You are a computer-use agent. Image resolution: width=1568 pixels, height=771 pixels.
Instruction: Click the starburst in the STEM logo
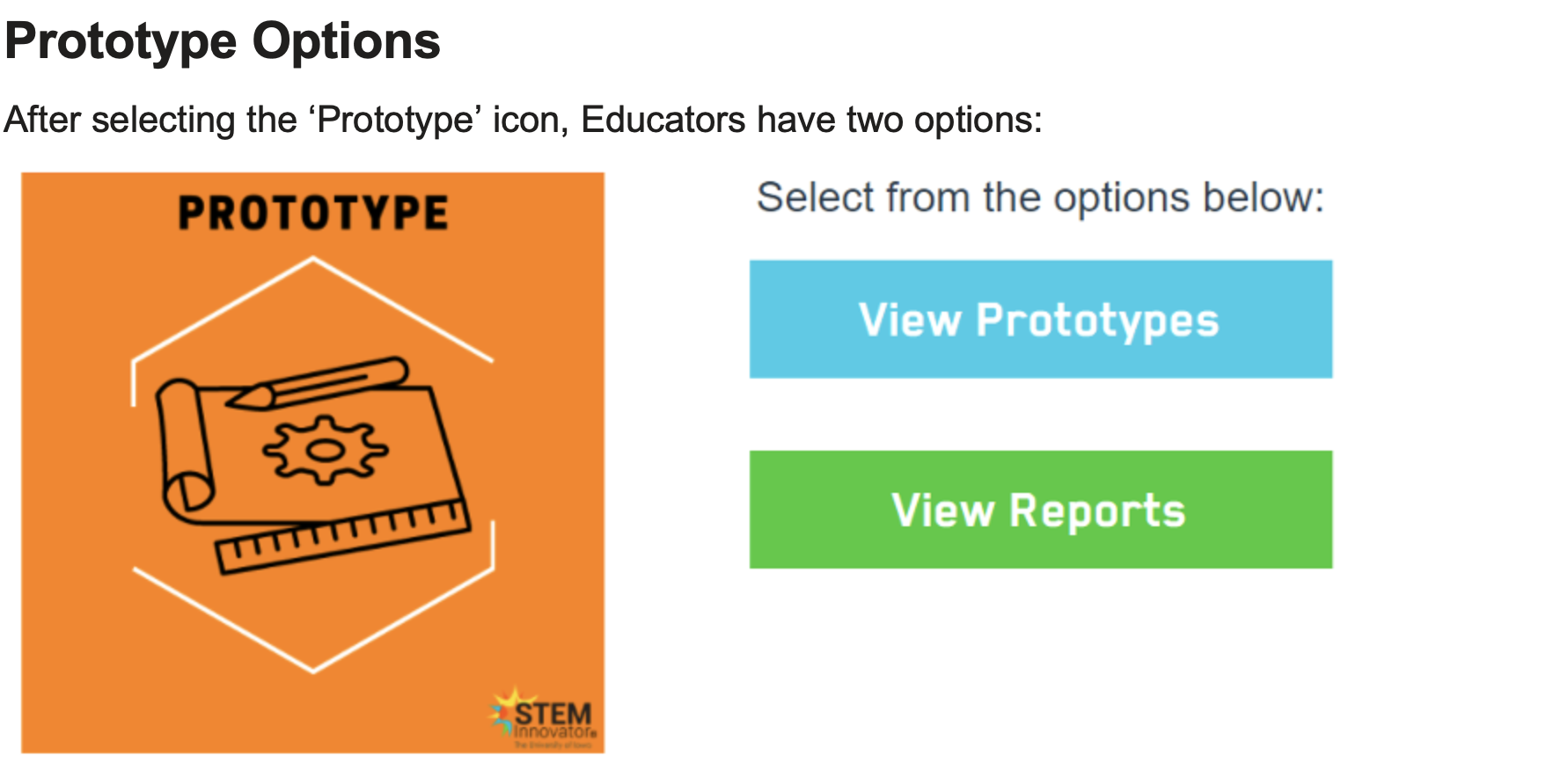[x=505, y=709]
